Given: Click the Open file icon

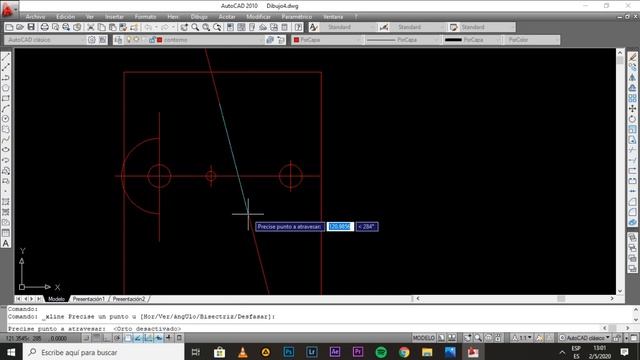Looking at the screenshot, I should click(x=20, y=27).
